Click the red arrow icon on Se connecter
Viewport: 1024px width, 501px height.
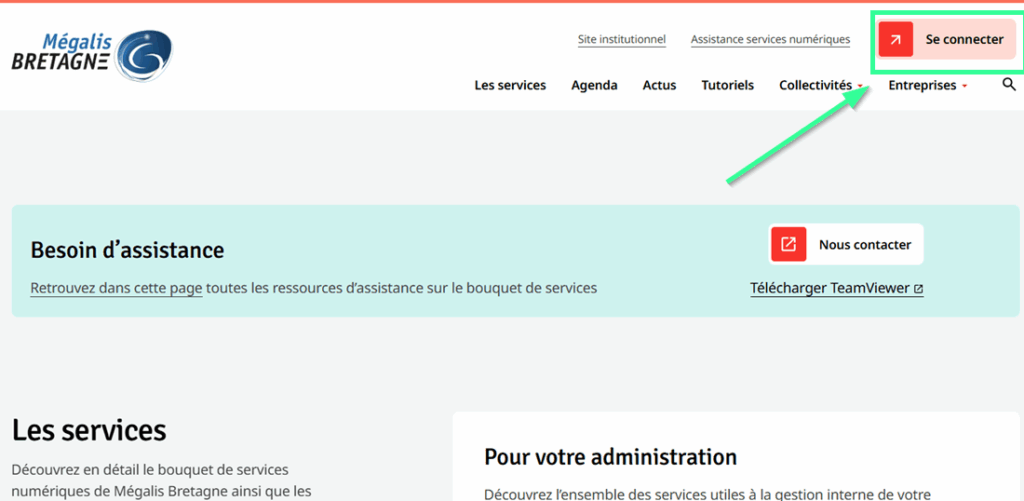896,40
